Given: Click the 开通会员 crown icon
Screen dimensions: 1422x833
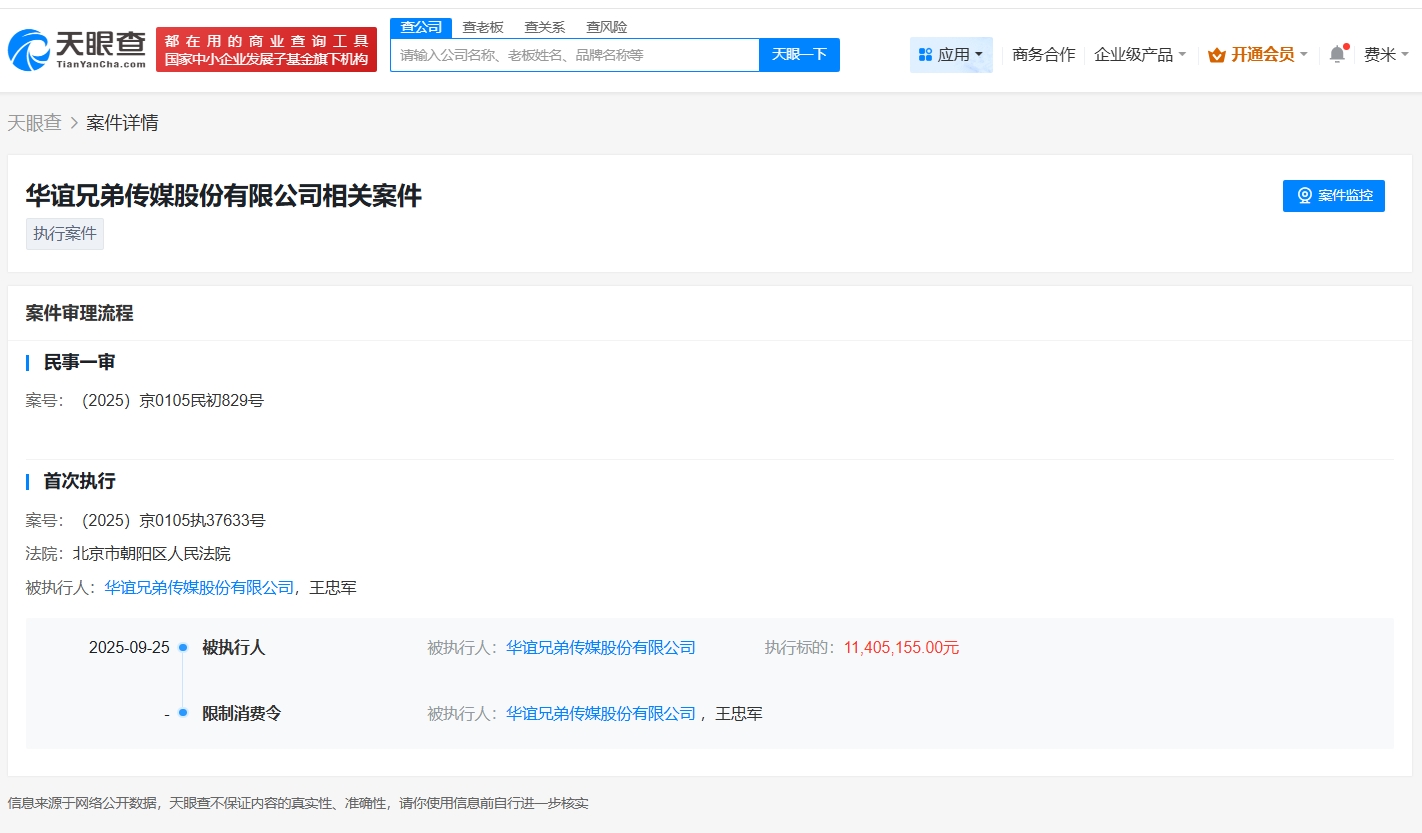Looking at the screenshot, I should [1217, 55].
